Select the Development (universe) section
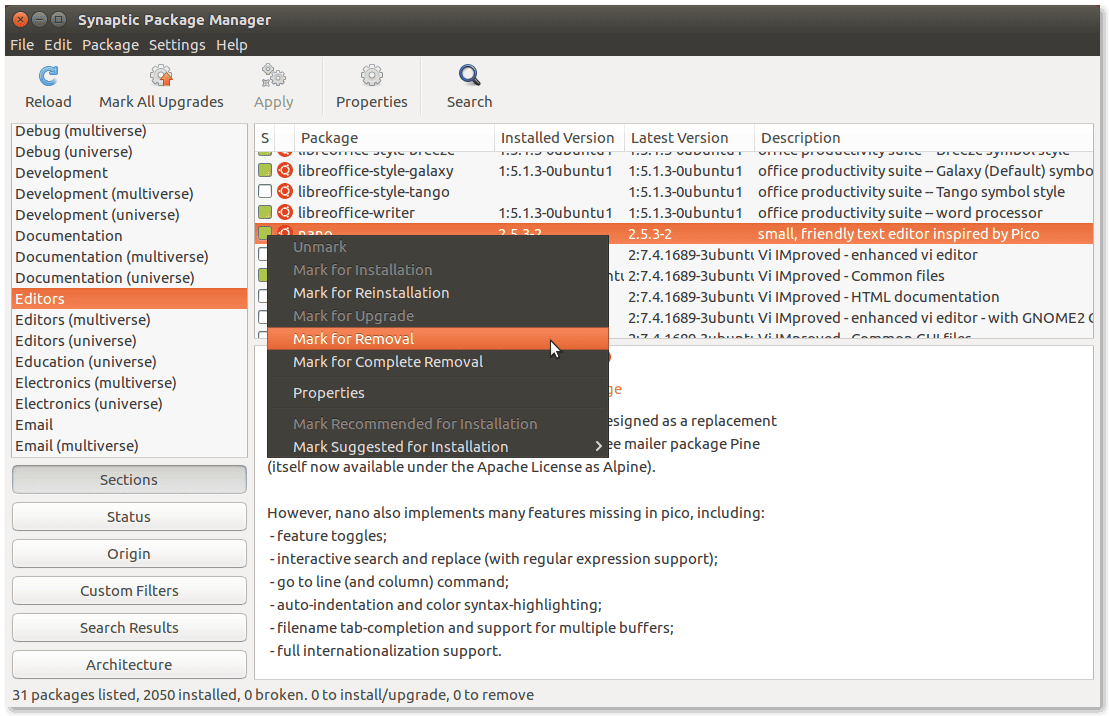 click(x=129, y=214)
